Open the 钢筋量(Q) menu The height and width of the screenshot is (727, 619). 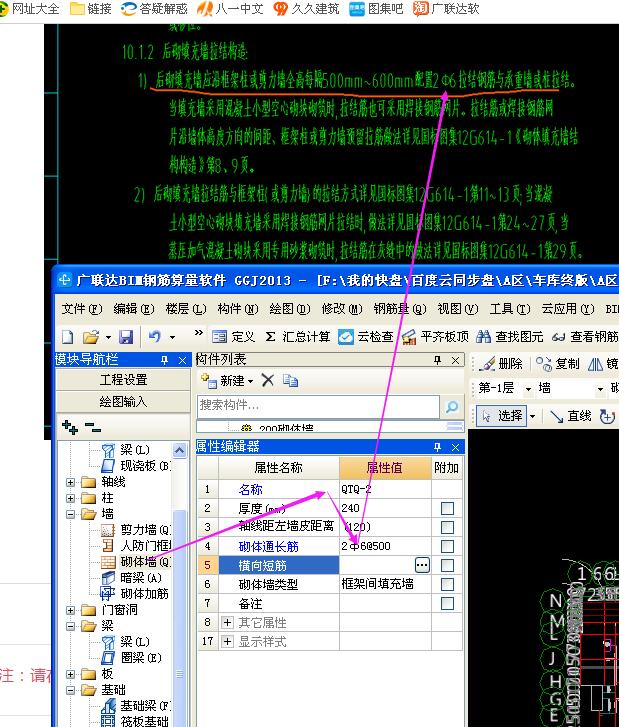click(x=399, y=309)
